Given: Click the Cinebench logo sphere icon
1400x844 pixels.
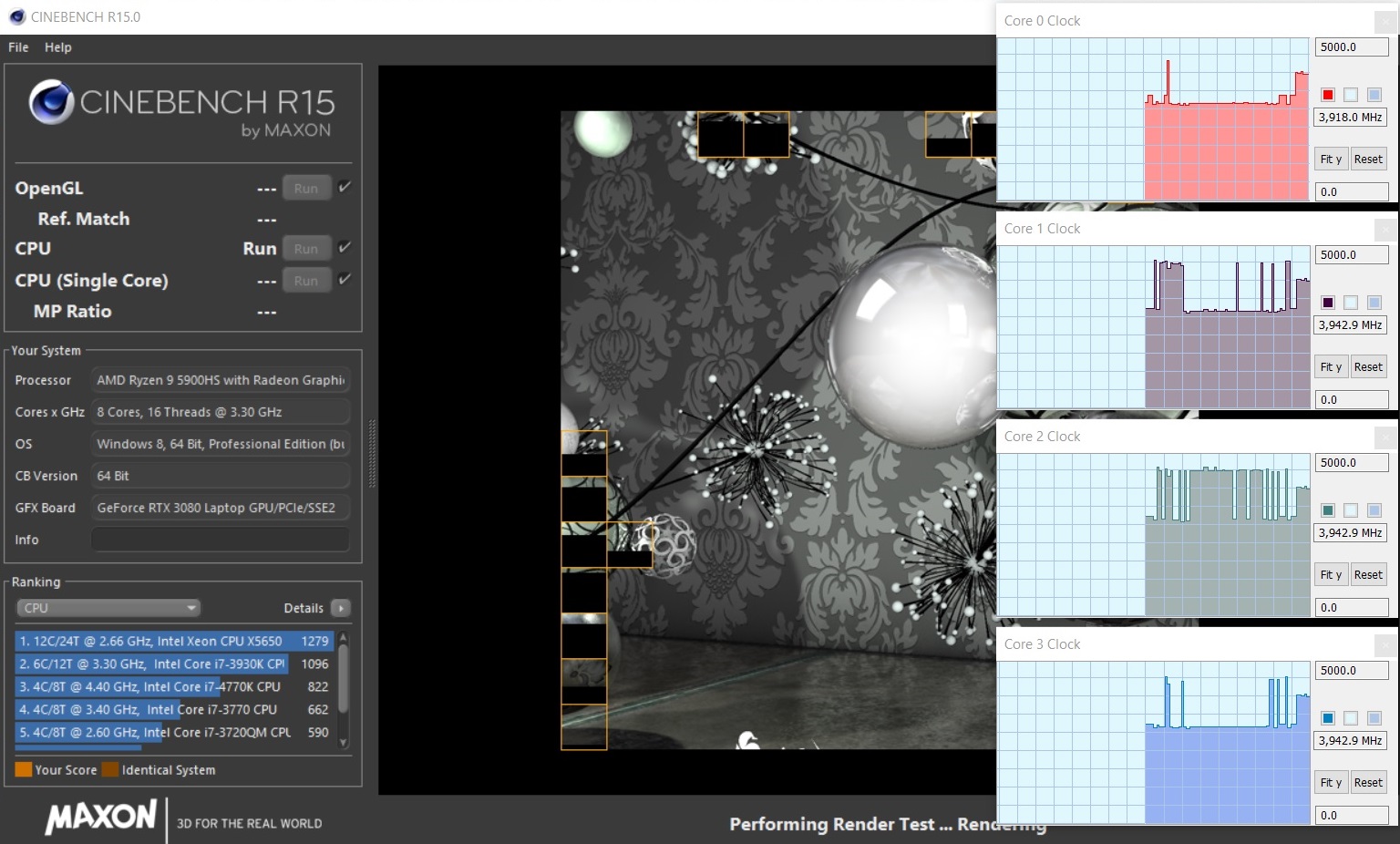Looking at the screenshot, I should (51, 102).
